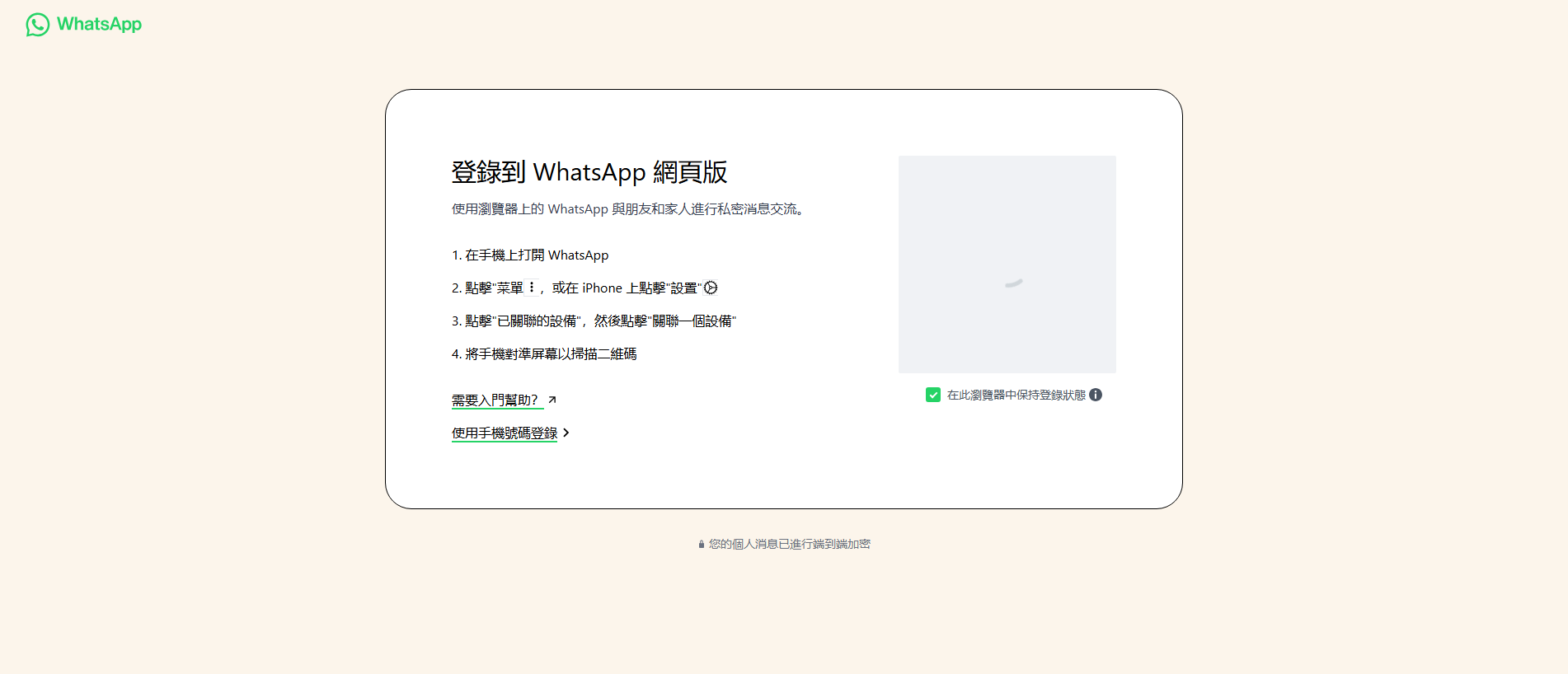
Task: Click the iPhone settings gear icon in step 2
Action: click(x=711, y=288)
